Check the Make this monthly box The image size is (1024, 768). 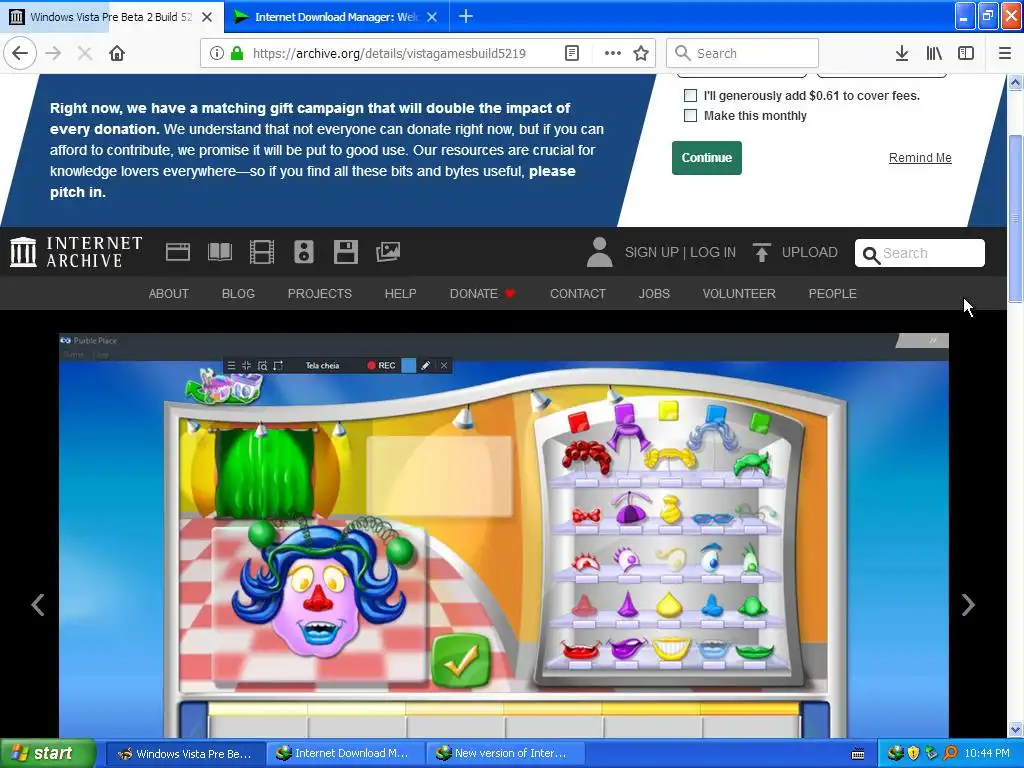[690, 116]
